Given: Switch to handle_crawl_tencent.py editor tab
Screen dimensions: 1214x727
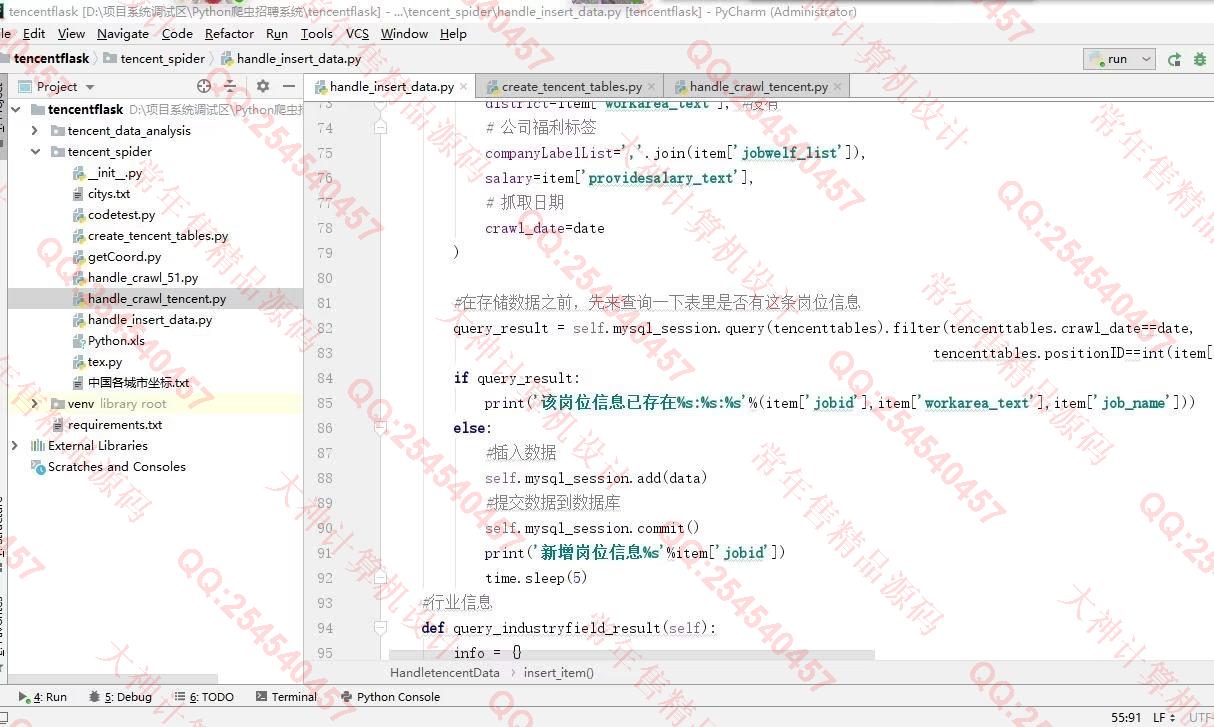Looking at the screenshot, I should [x=758, y=87].
